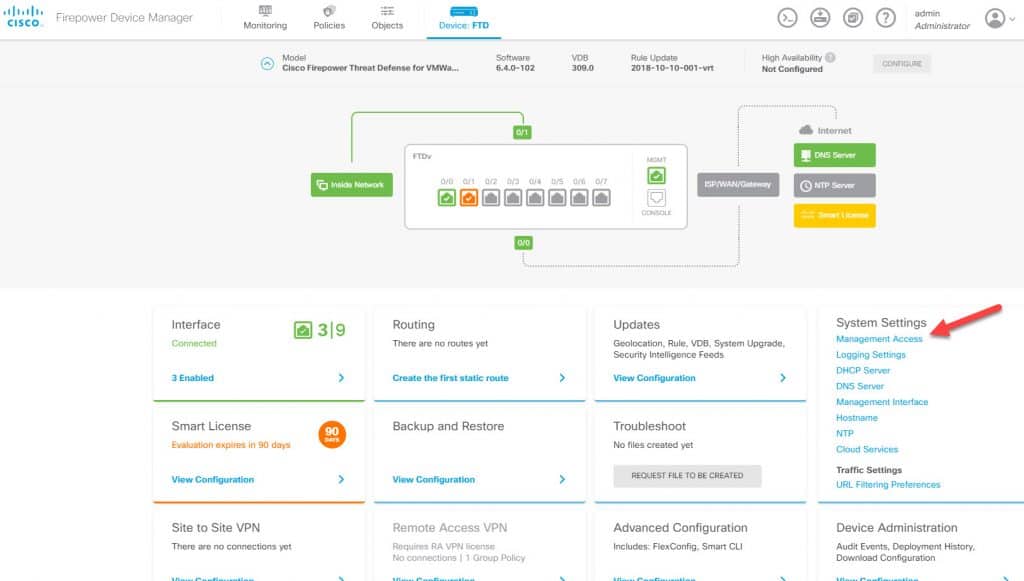Click the Cisco logo
The image size is (1024, 581).
(24, 17)
